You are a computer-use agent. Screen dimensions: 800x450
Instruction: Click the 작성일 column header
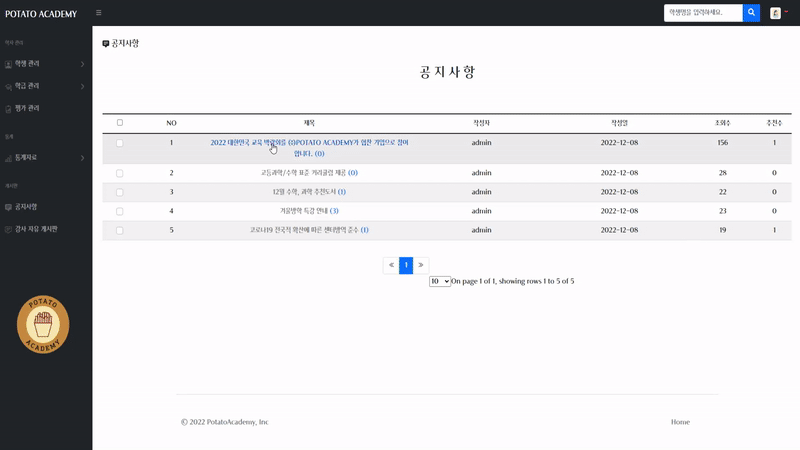619,123
